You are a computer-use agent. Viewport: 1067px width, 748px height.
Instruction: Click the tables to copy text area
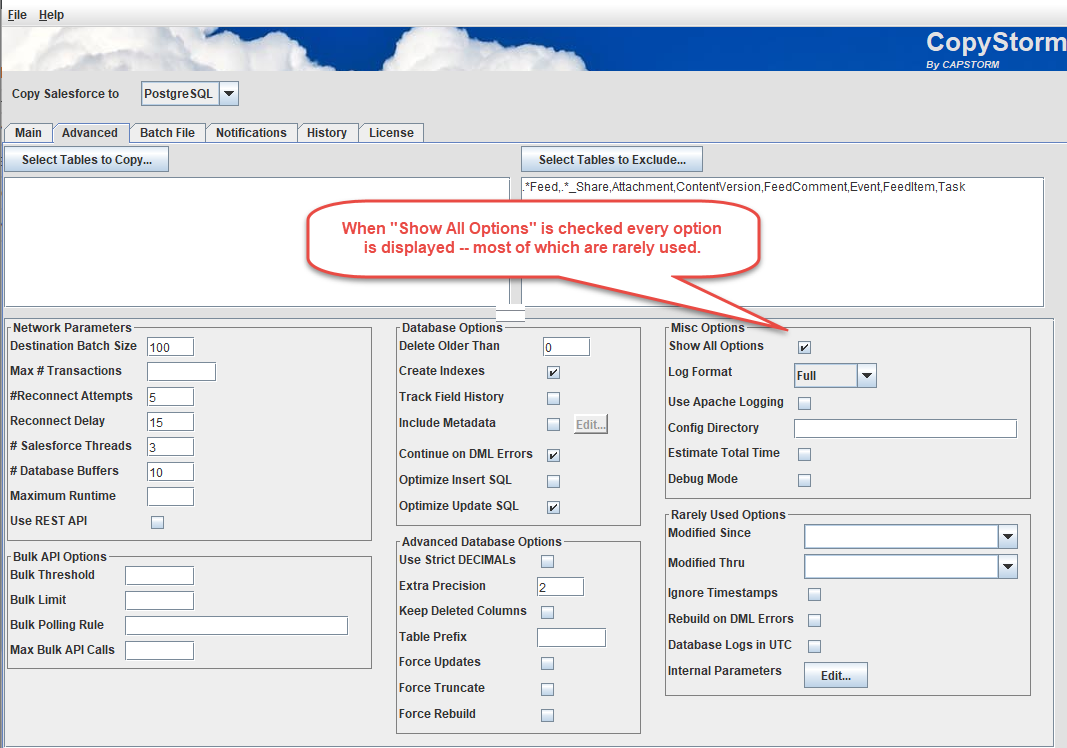pyautogui.click(x=257, y=242)
